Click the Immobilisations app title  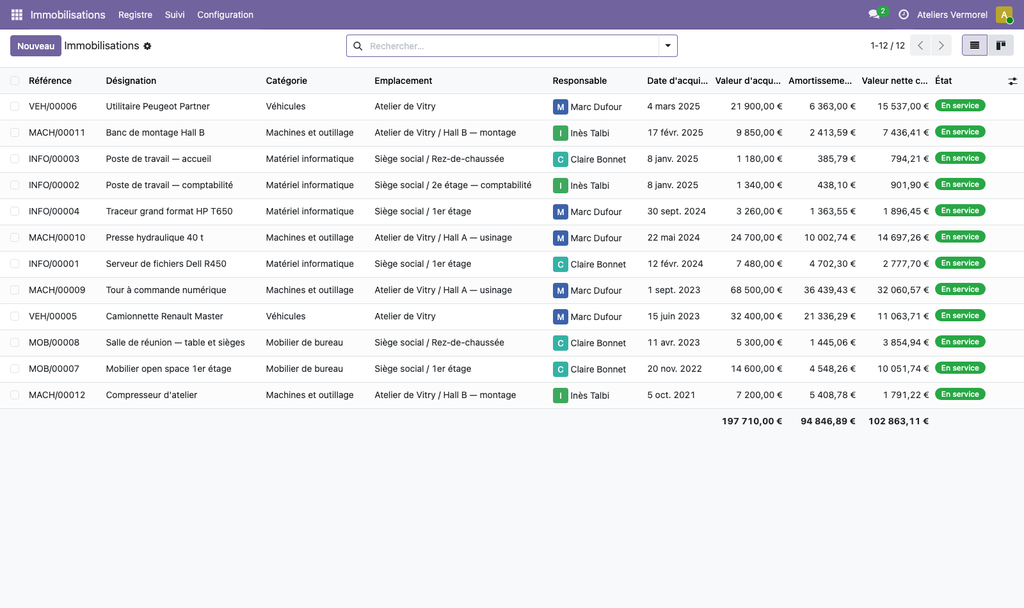tap(67, 14)
